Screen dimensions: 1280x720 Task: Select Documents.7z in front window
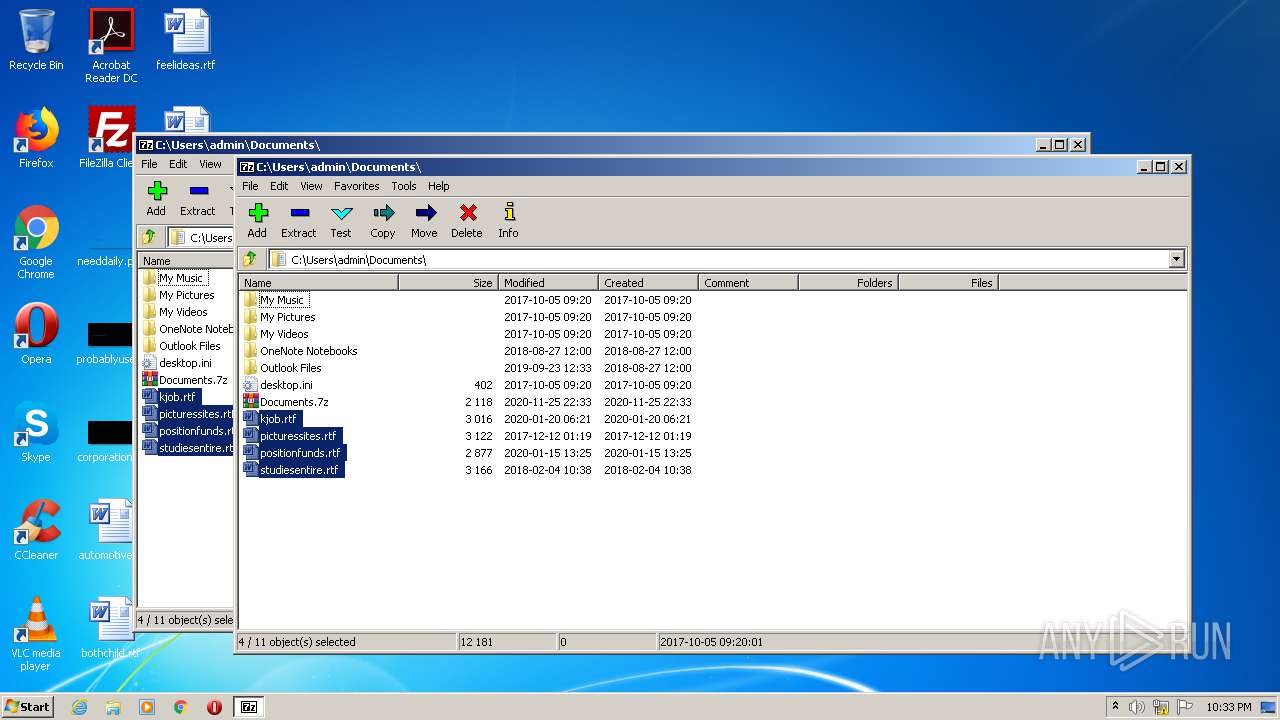point(285,402)
